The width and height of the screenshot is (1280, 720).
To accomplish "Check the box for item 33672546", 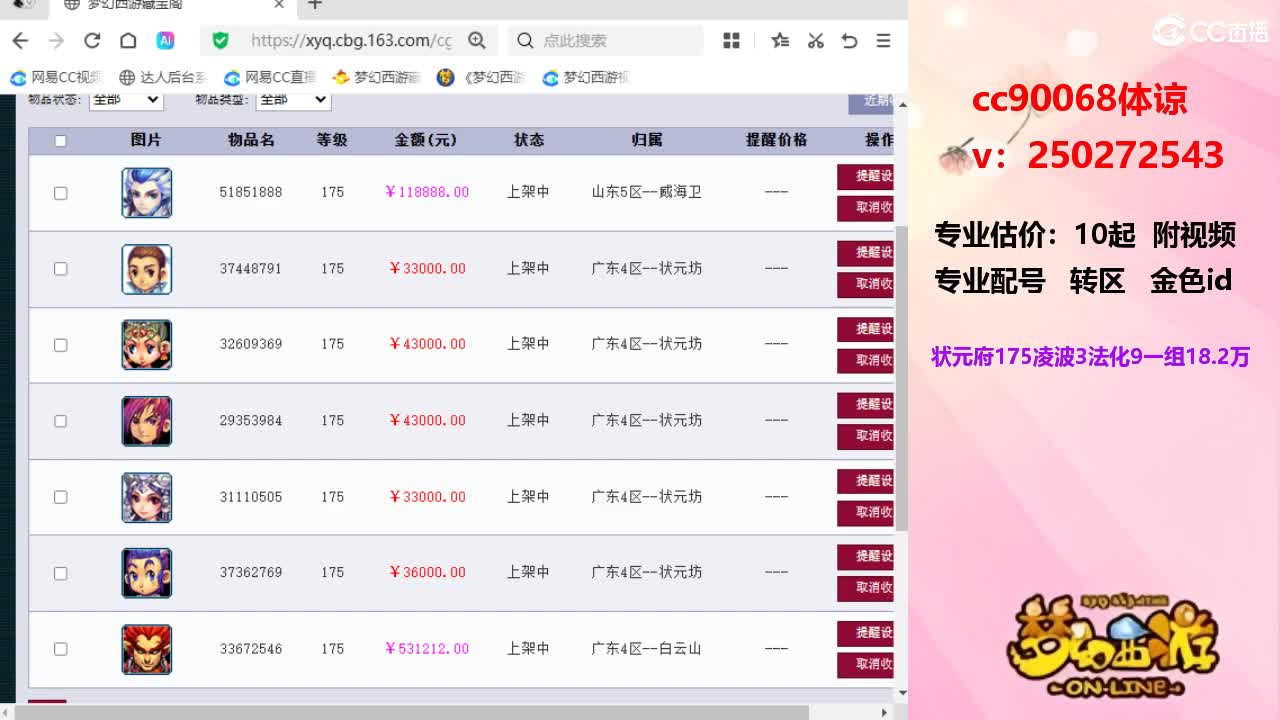I will click(60, 649).
